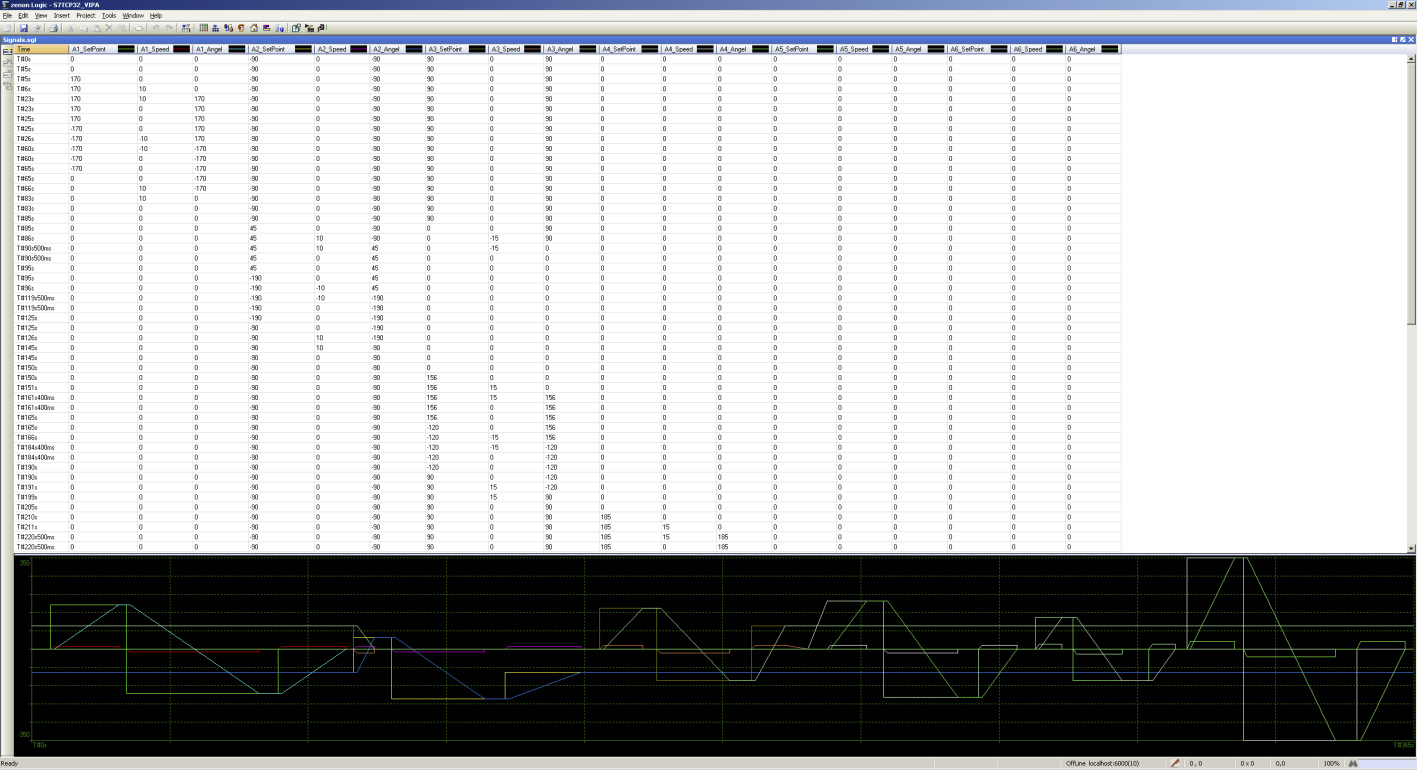Click the hierarchy tree icon in toolbar
This screenshot has height=770, width=1417.
click(x=216, y=28)
